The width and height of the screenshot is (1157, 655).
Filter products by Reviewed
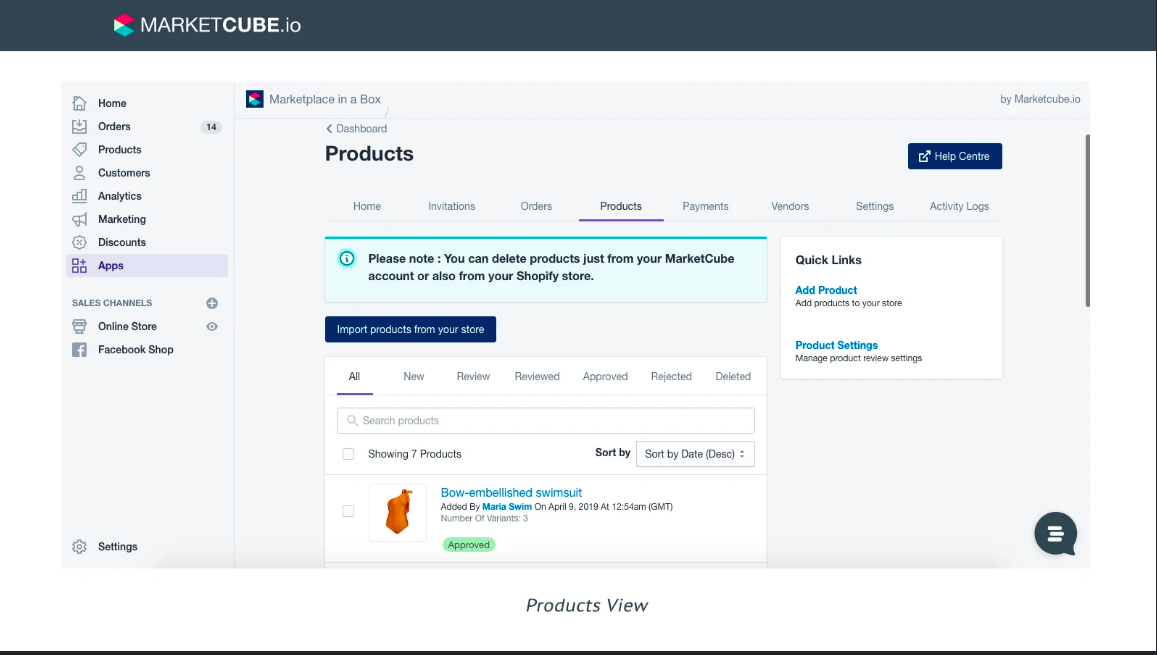pos(537,376)
